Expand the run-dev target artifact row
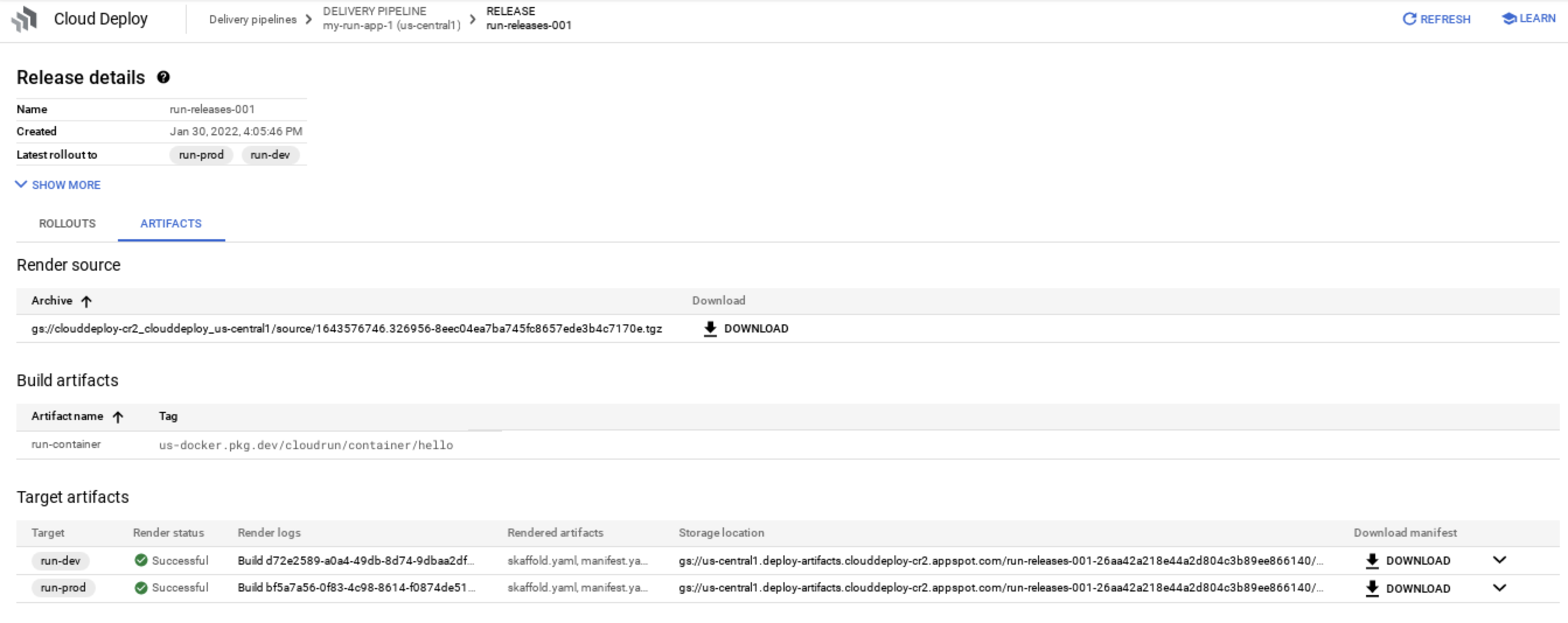 pyautogui.click(x=1499, y=560)
